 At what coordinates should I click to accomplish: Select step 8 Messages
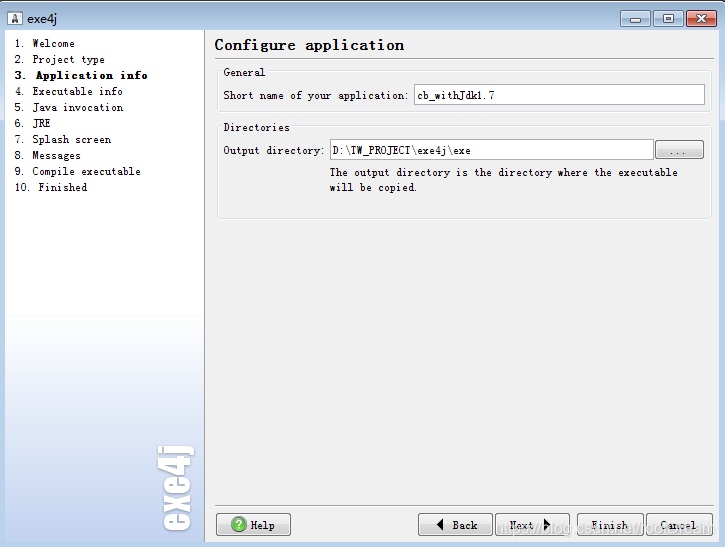[48, 155]
